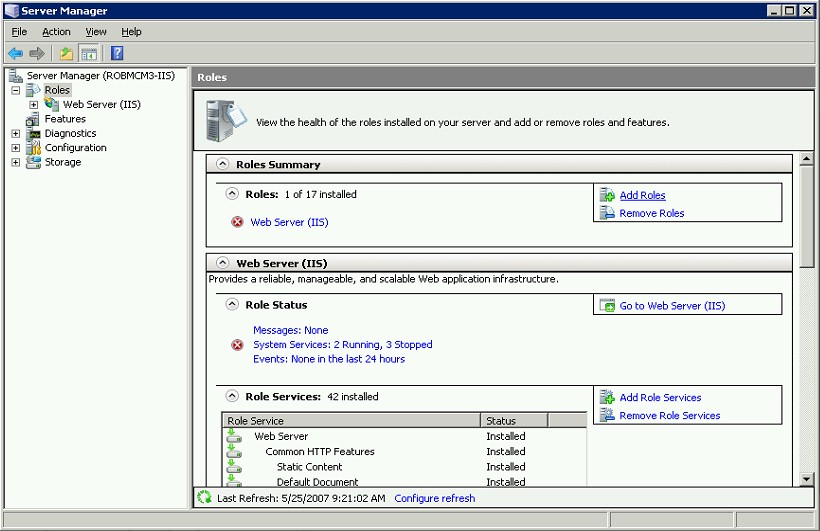The width and height of the screenshot is (820, 531).
Task: Click the Configure refresh link
Action: [x=435, y=498]
